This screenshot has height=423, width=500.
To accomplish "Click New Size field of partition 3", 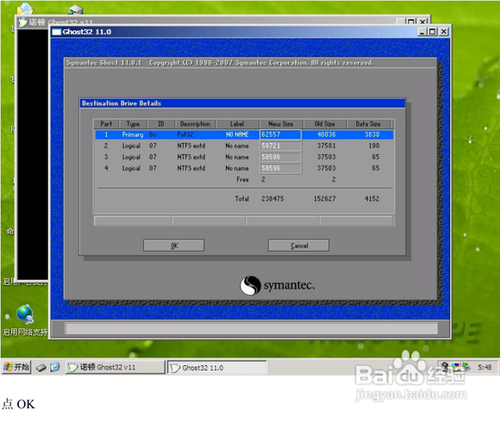I will (280, 157).
